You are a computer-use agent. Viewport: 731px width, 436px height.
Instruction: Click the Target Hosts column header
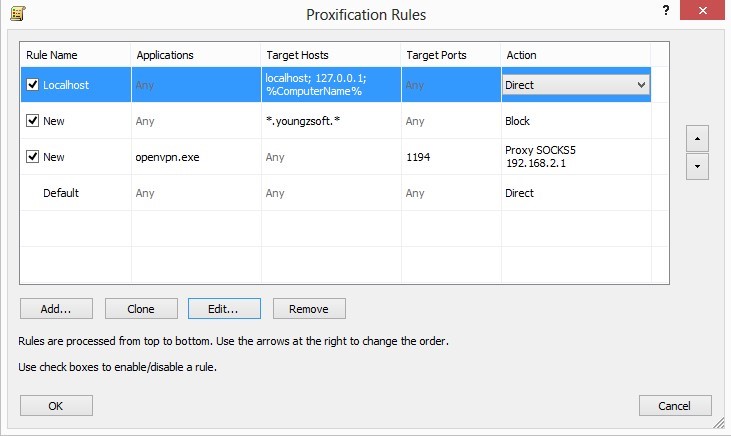point(329,55)
